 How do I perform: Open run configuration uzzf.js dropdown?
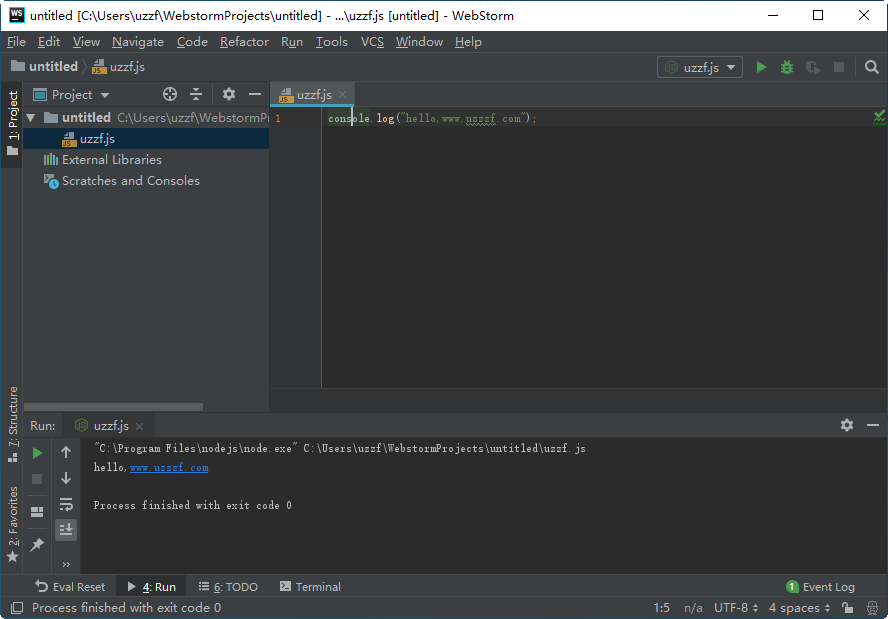coord(700,67)
